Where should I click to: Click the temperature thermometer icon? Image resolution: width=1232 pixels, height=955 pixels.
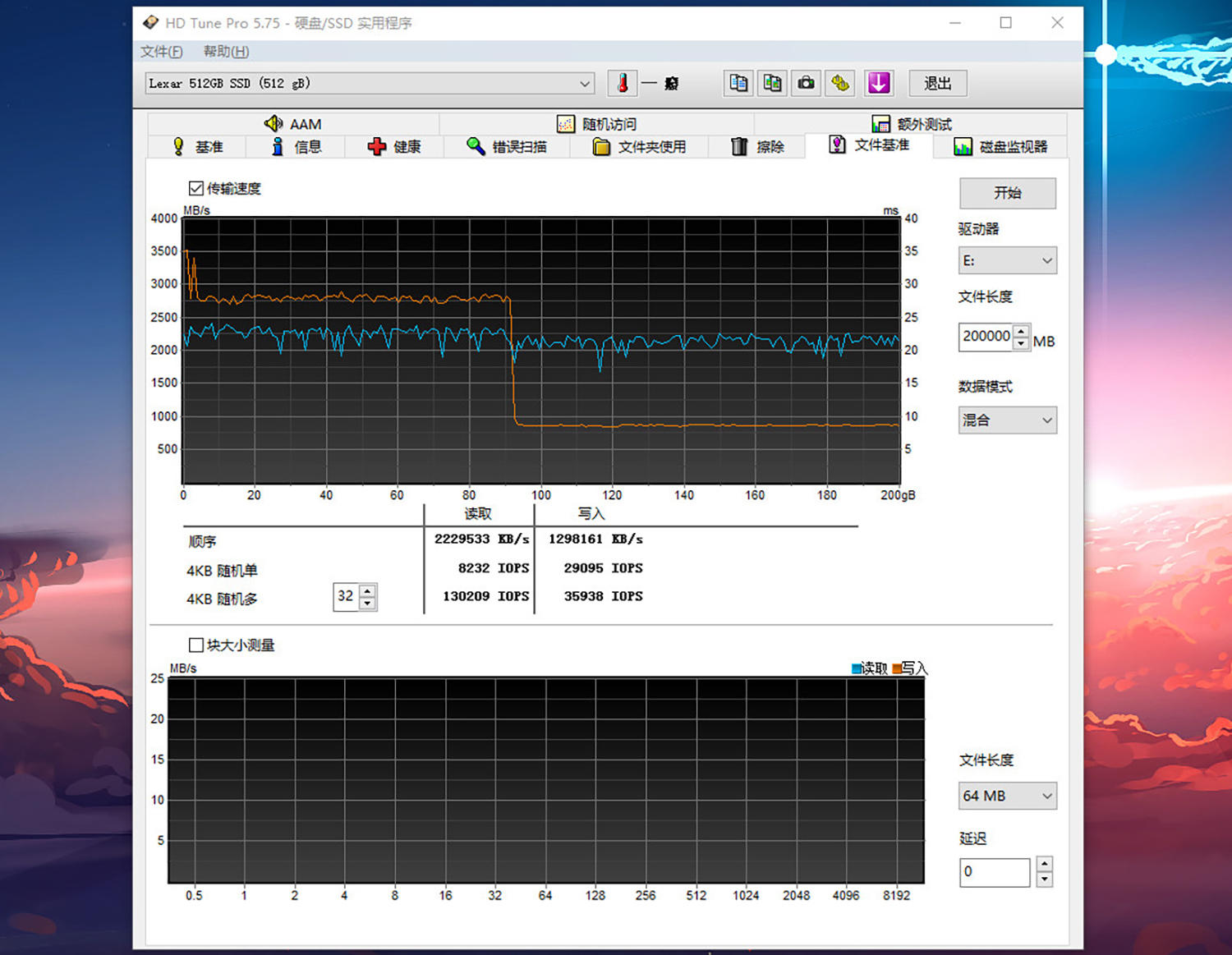pyautogui.click(x=623, y=83)
